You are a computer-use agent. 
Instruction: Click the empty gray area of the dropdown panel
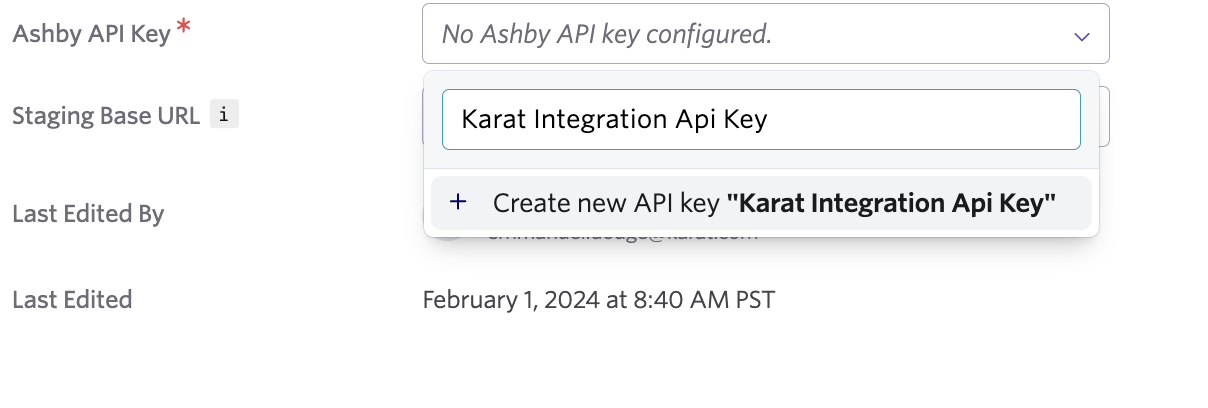(761, 159)
